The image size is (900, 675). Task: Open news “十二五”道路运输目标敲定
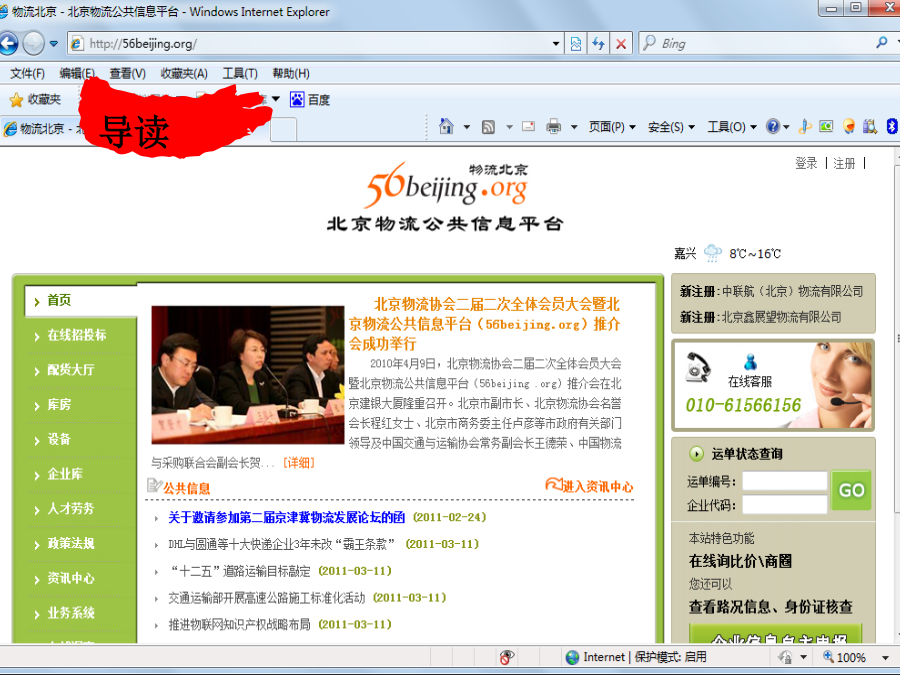click(x=239, y=571)
